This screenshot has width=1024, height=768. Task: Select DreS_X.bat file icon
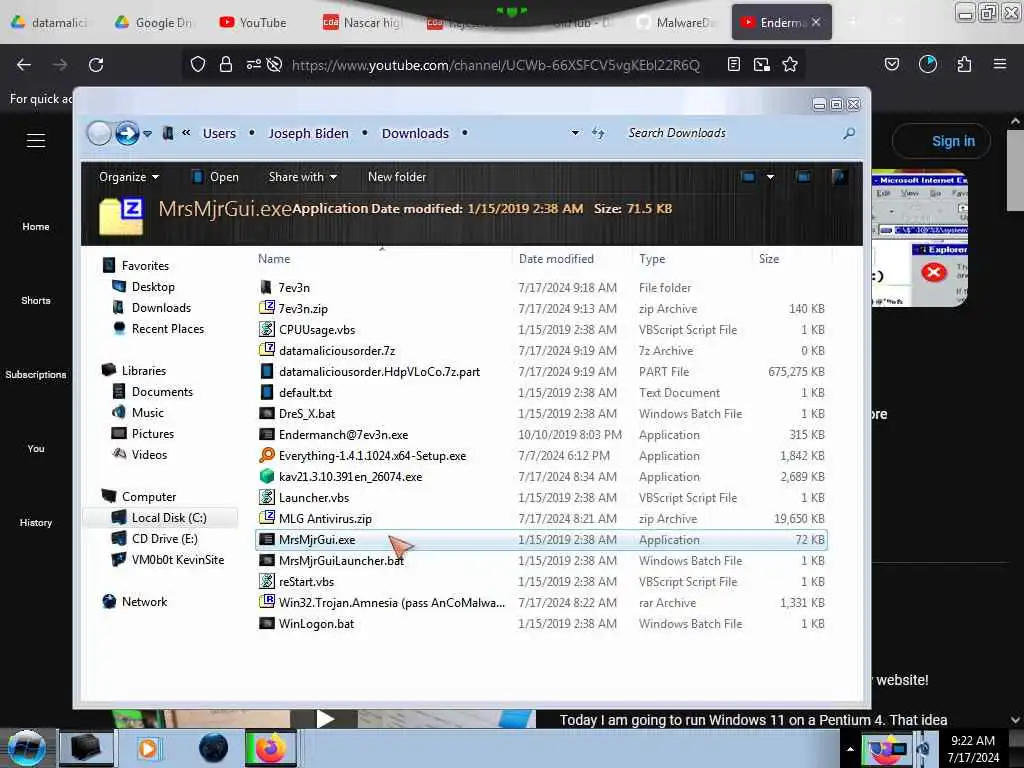pos(266,413)
